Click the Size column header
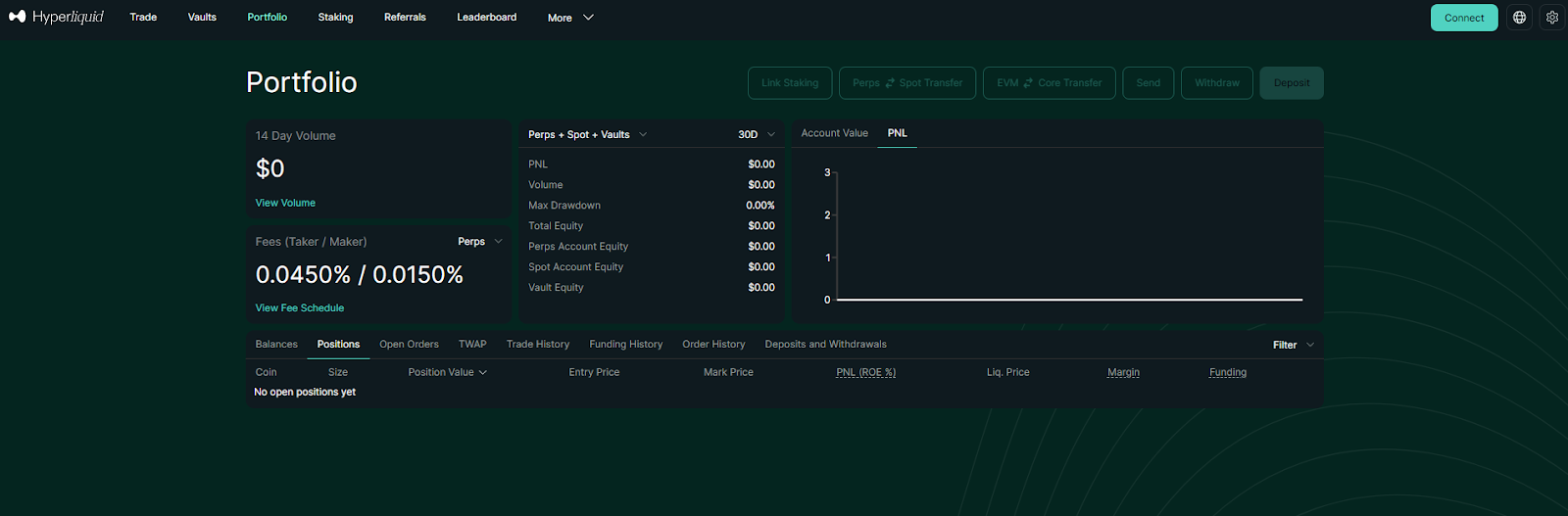 (x=338, y=372)
